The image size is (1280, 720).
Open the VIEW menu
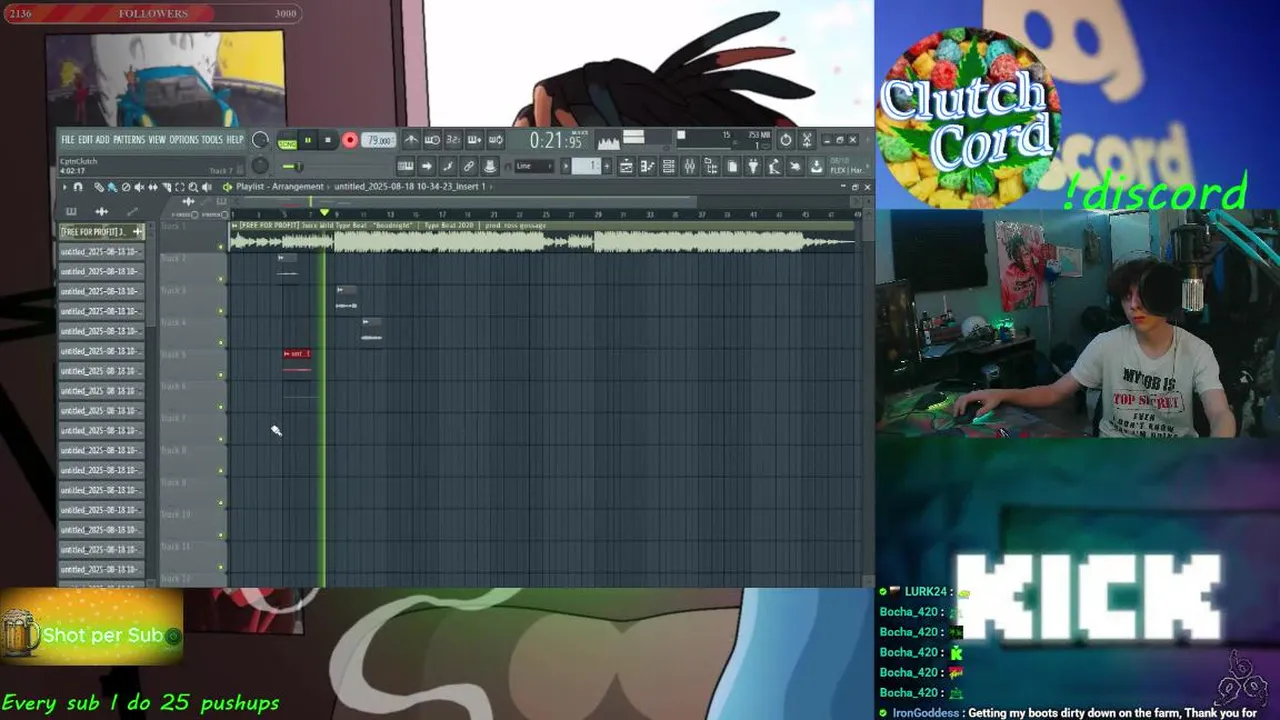157,140
